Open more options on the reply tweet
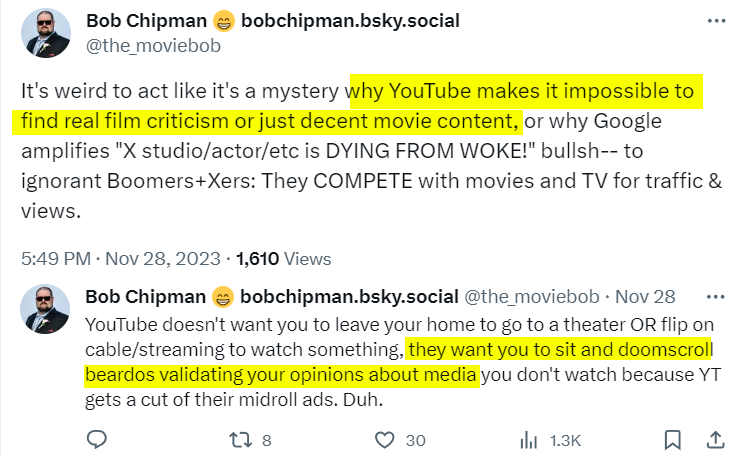This screenshot has height=456, width=737. click(x=715, y=297)
